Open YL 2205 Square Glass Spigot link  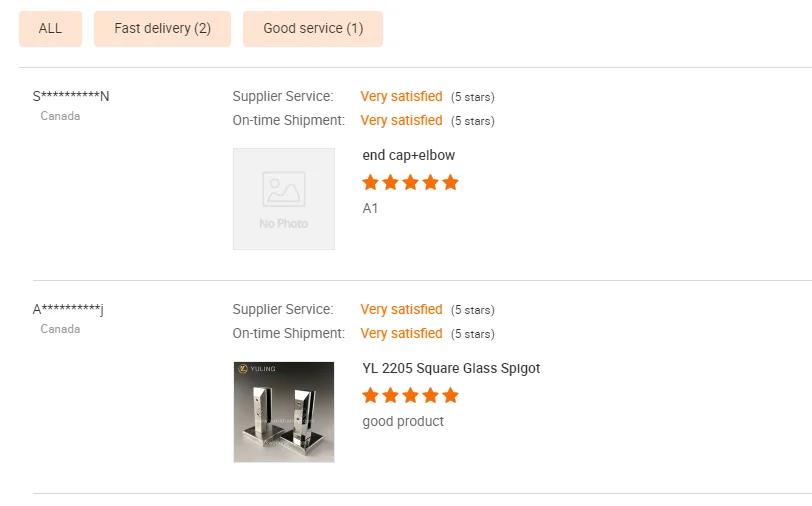pos(451,368)
